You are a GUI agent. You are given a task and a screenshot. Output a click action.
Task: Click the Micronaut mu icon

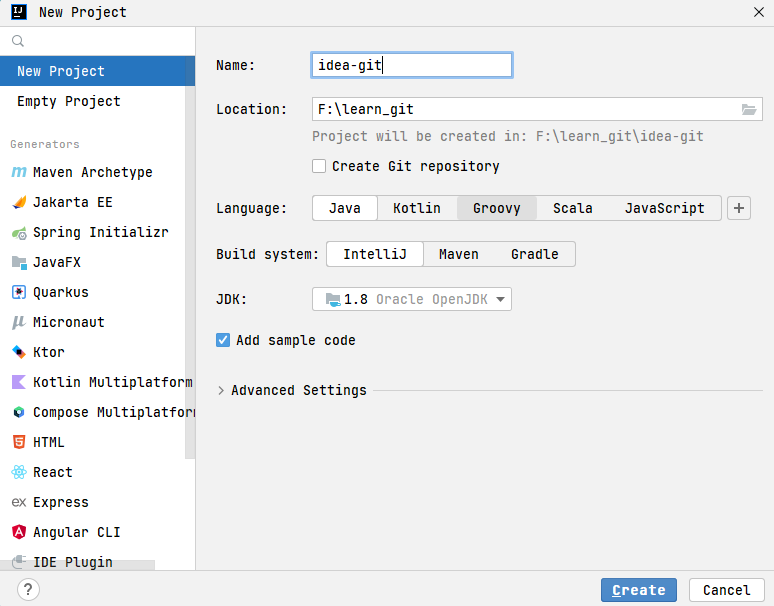[19, 322]
